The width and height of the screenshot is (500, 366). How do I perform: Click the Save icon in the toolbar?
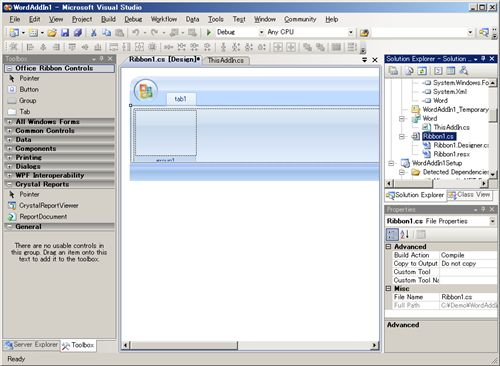[65, 32]
